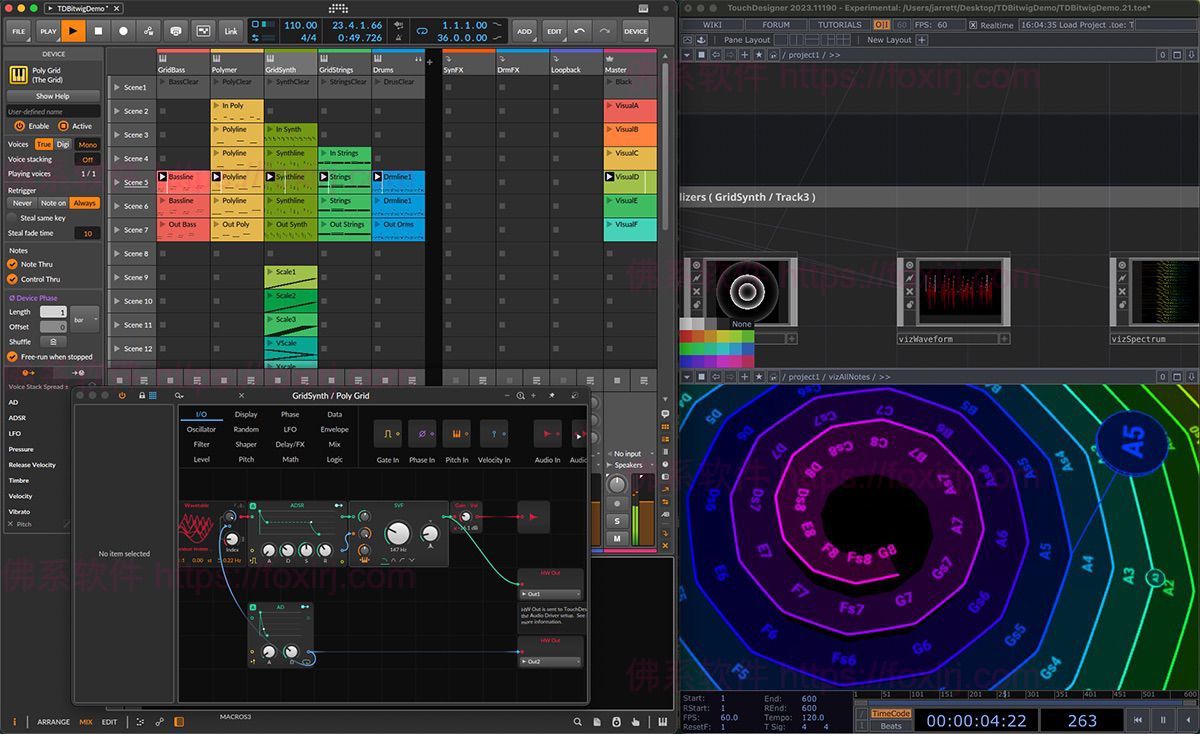Select the two-pane split icon in Pane Layout

(795, 39)
